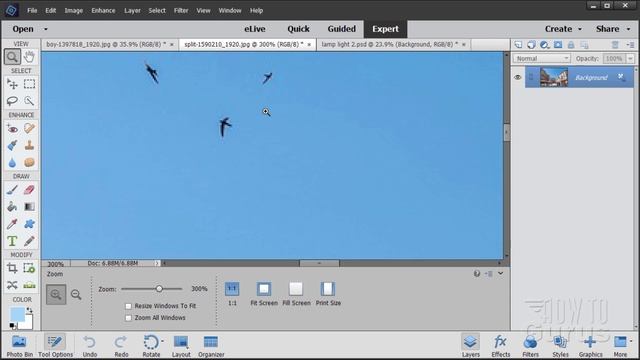
Task: Select the Straighten tool
Action: click(29, 285)
